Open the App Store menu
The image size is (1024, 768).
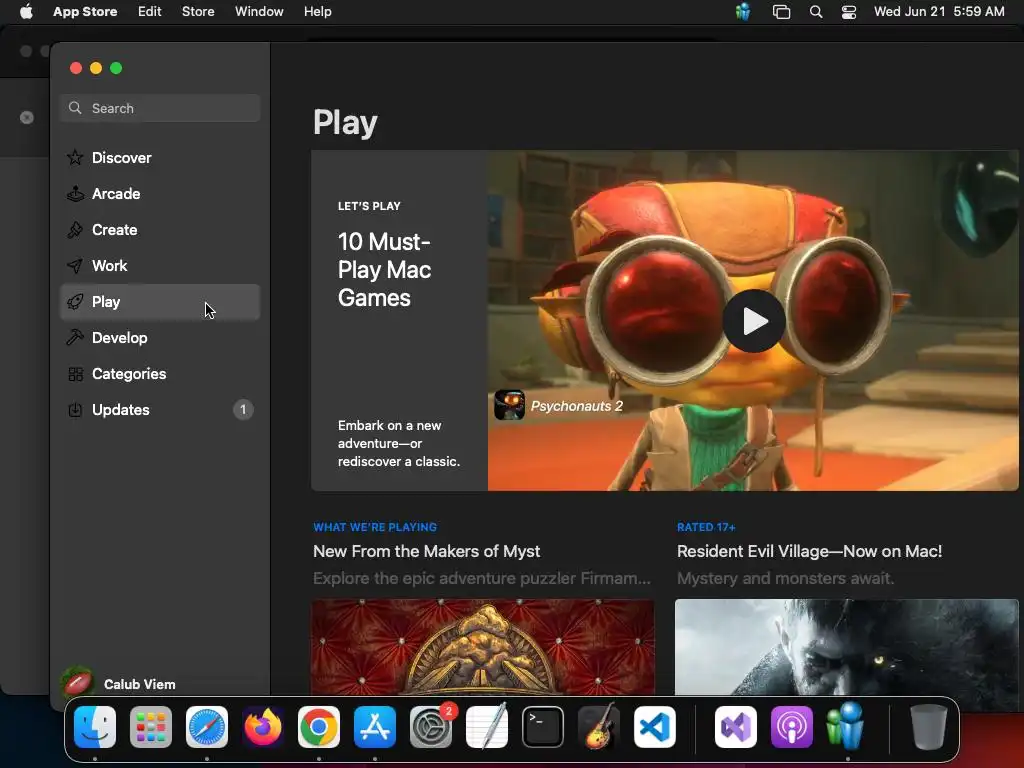[x=85, y=12]
